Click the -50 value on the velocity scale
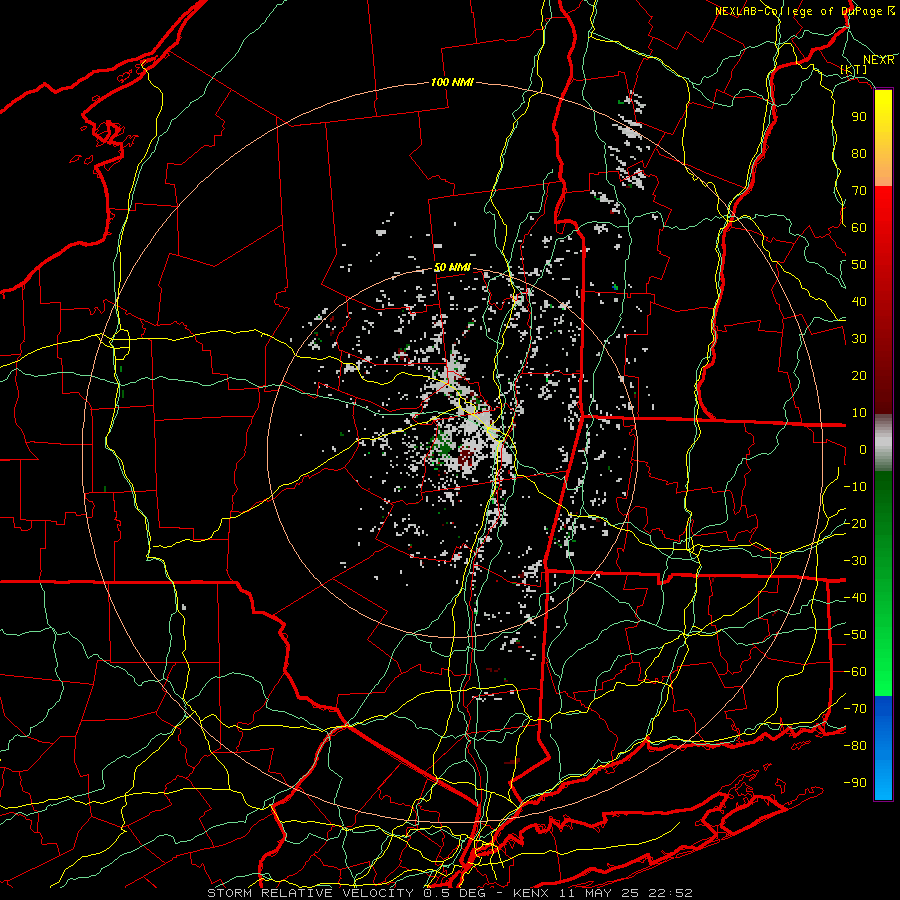The height and width of the screenshot is (900, 900). (x=855, y=635)
